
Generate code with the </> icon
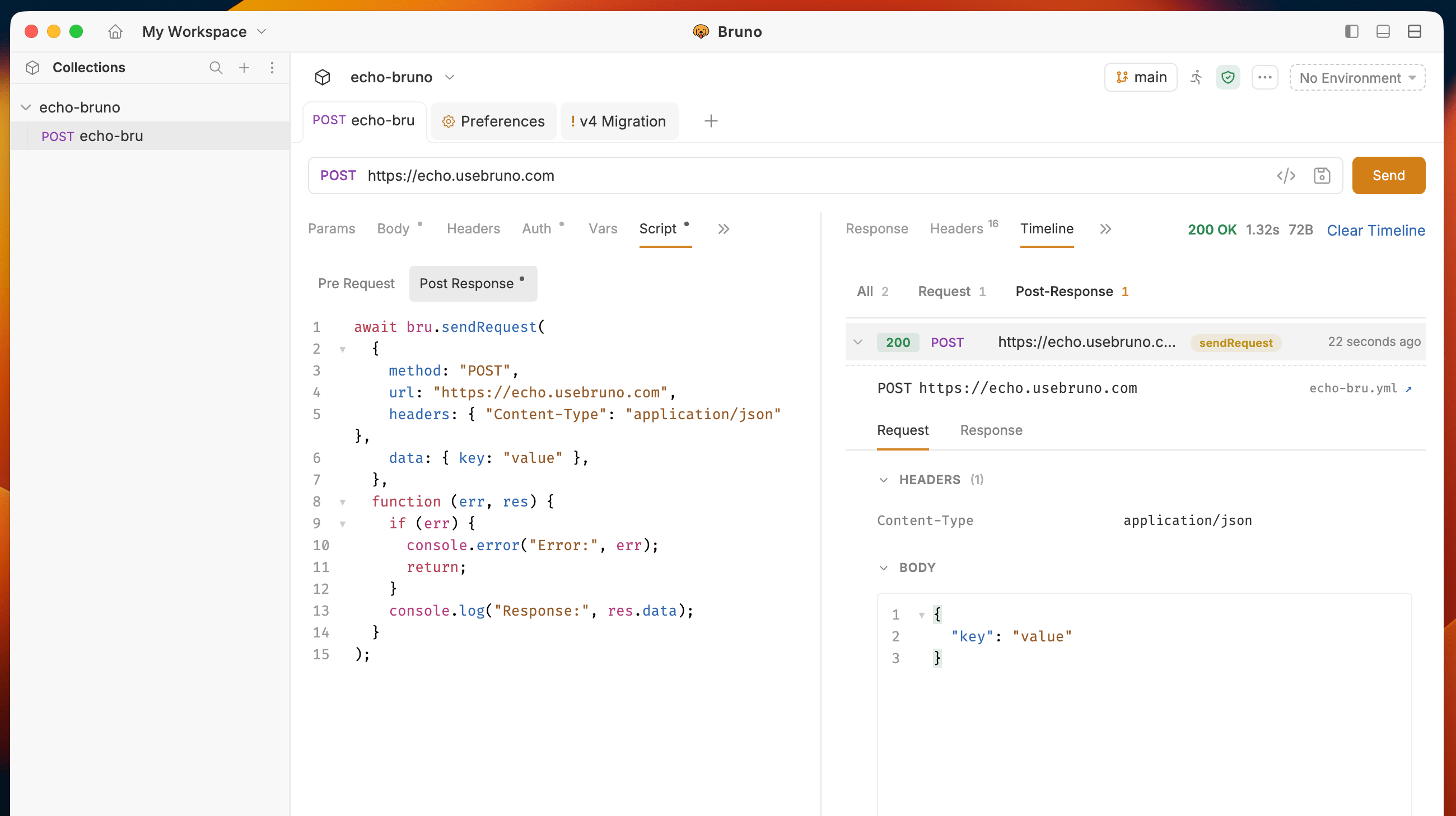click(x=1286, y=176)
